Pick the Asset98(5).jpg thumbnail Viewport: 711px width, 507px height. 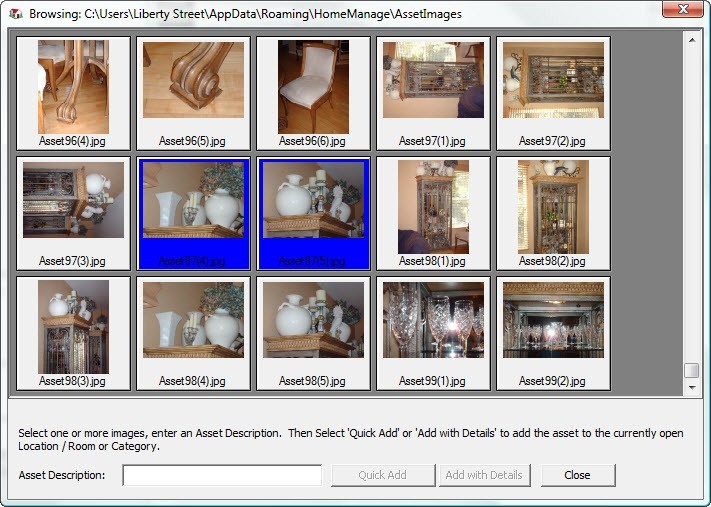(313, 333)
